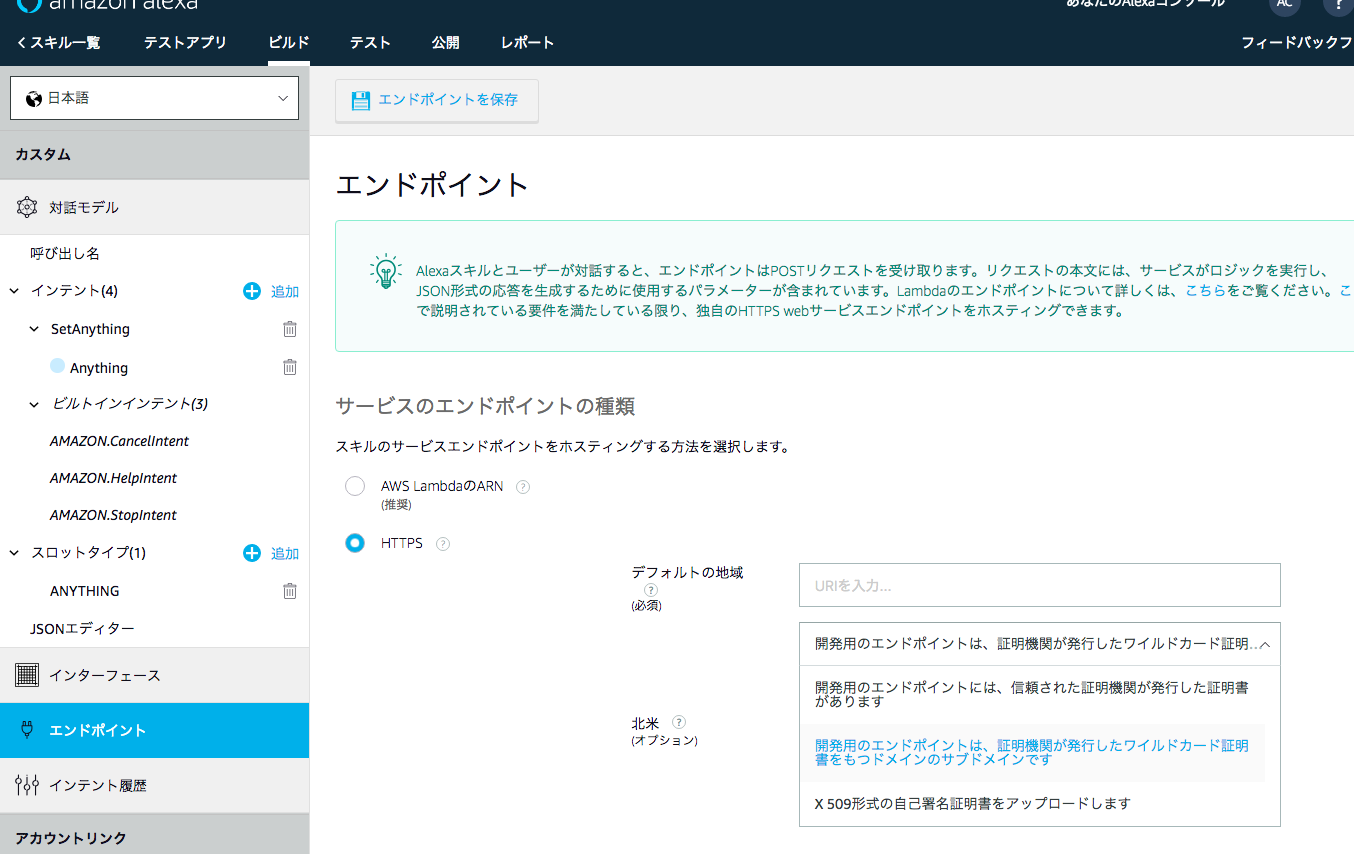This screenshot has width=1354, height=854.
Task: Click the エンドポイント plug icon
Action: [x=27, y=730]
